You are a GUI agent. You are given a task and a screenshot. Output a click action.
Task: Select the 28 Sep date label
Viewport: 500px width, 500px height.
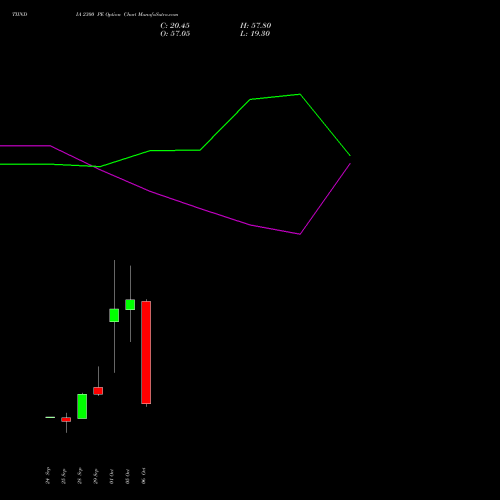(x=80, y=476)
